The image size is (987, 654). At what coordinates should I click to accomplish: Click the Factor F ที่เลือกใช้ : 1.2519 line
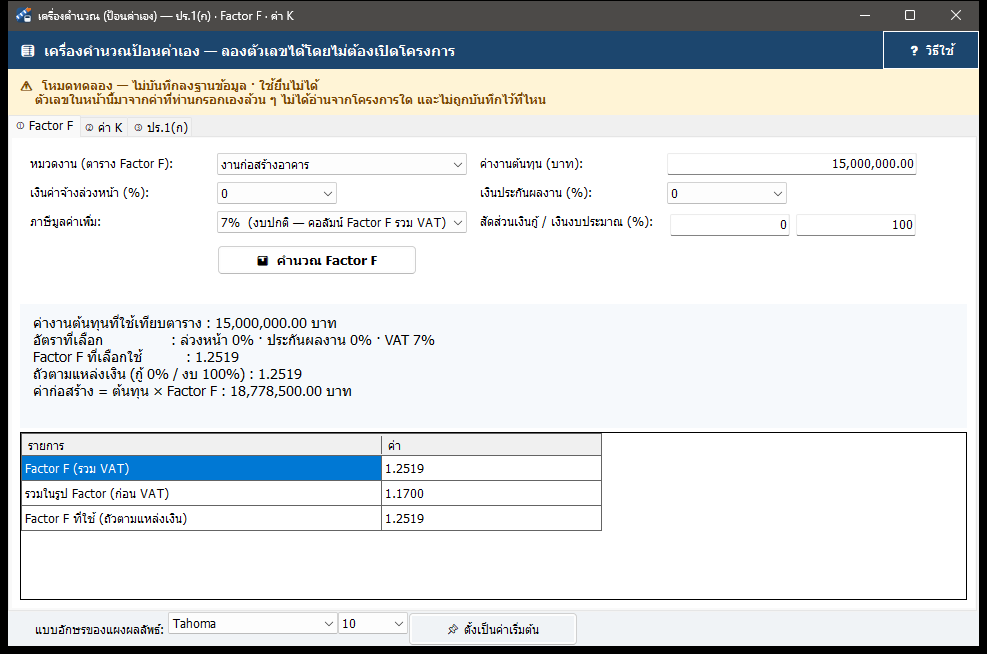tap(136, 358)
